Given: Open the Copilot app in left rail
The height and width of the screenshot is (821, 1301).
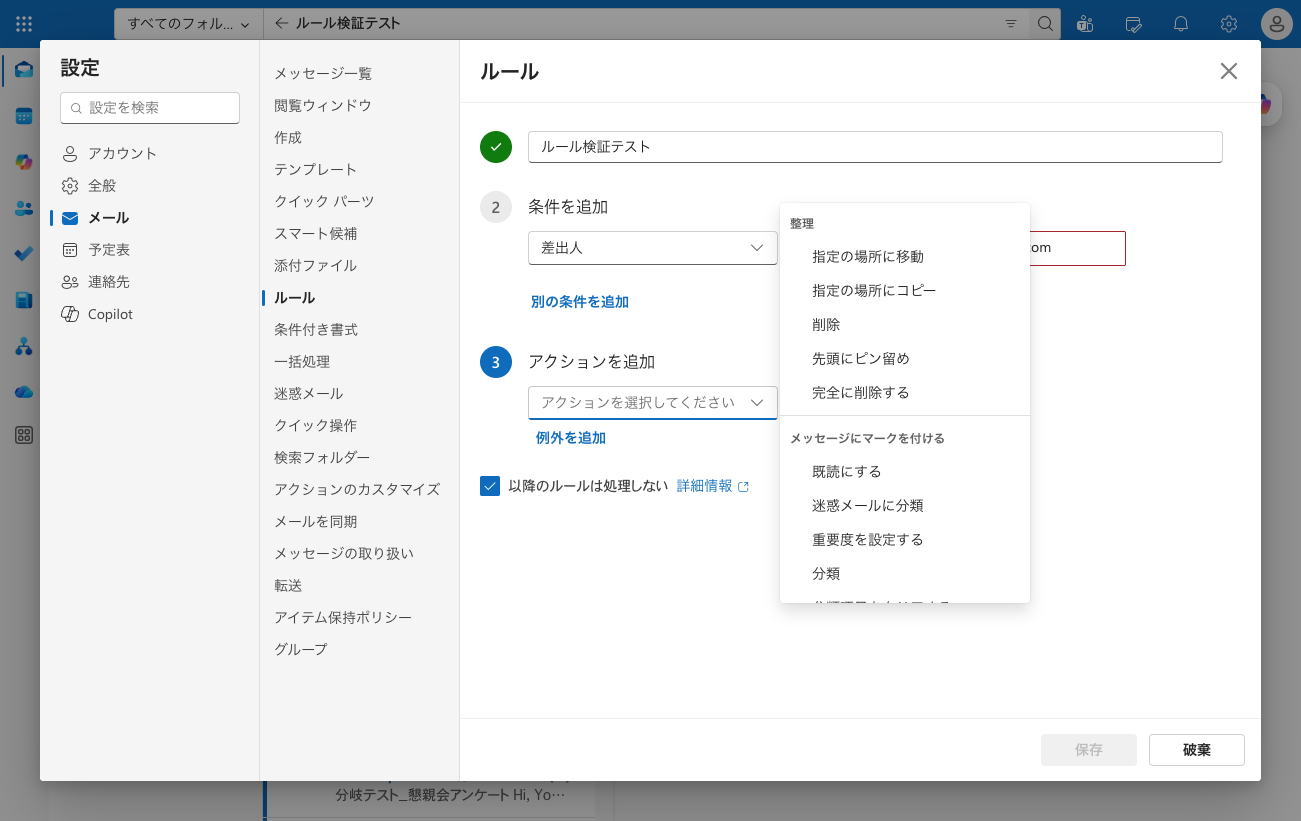Looking at the screenshot, I should (x=24, y=162).
